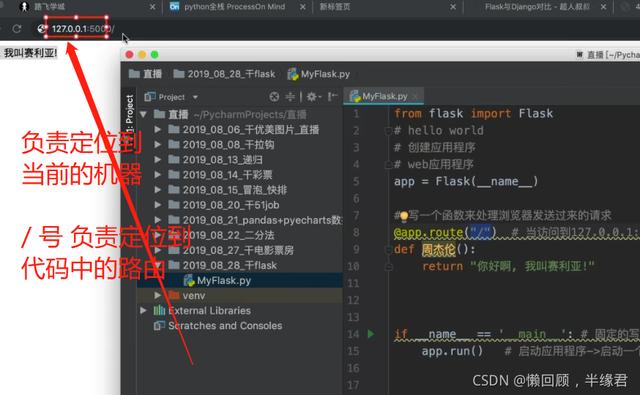Click the app = Flask(__name__) code line
This screenshot has width=640, height=395.
(466, 181)
